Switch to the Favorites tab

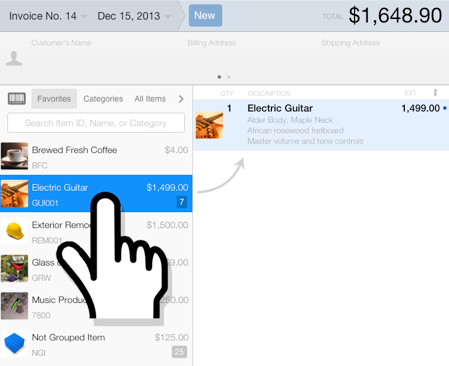pyautogui.click(x=54, y=99)
